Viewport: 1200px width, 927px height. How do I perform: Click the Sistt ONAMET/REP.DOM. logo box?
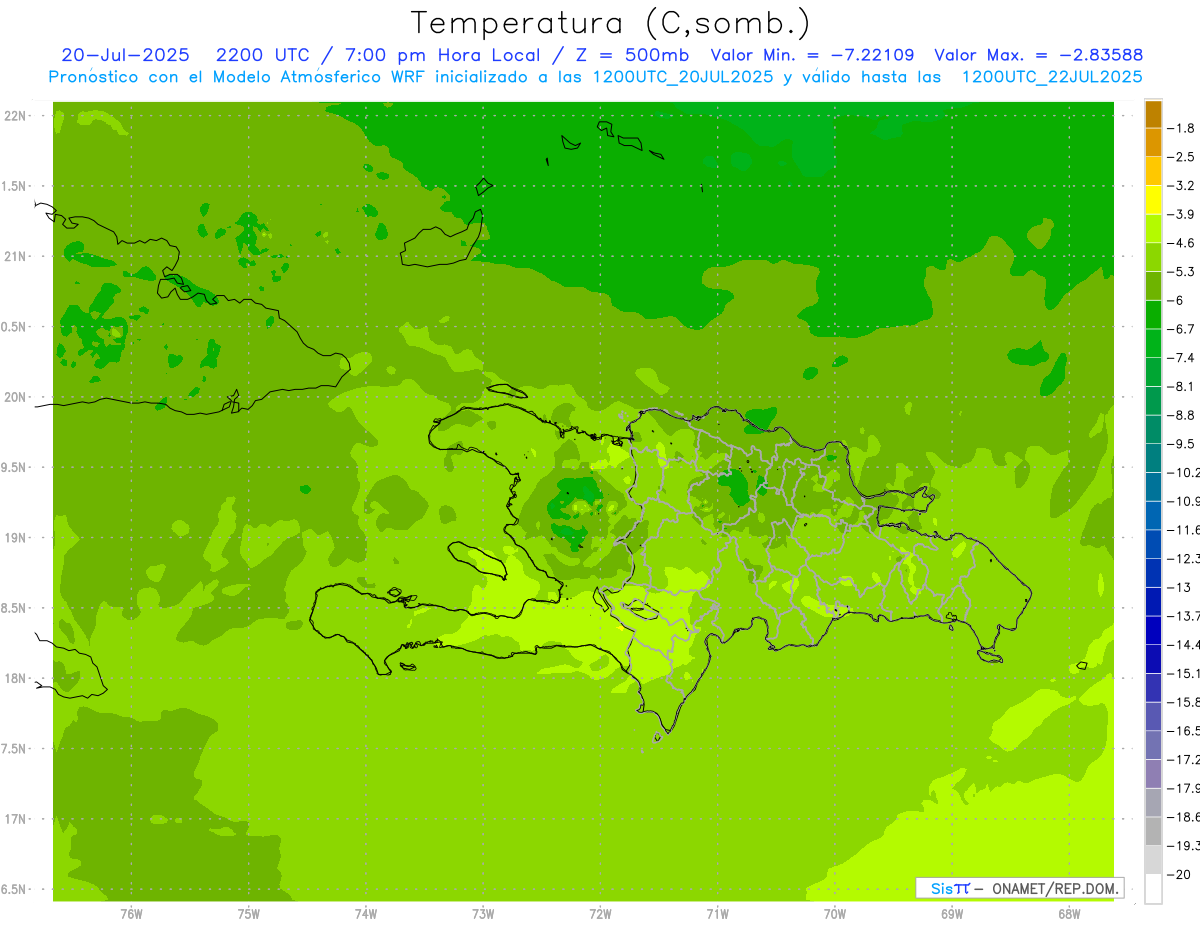[x=1019, y=888]
